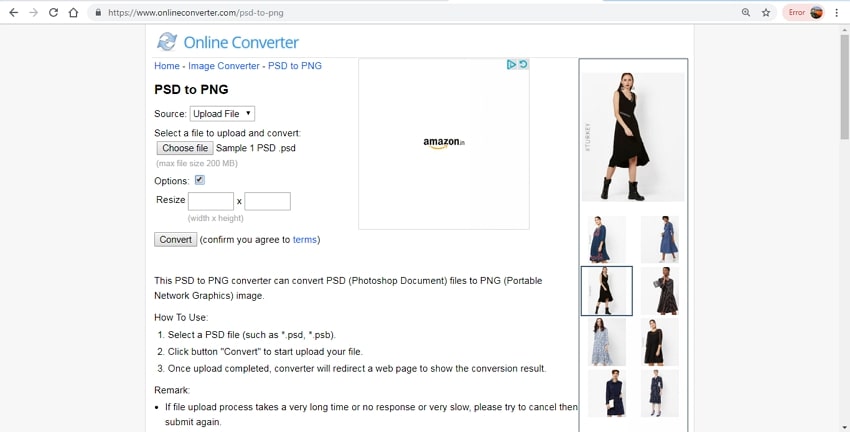Open the Source Upload File dropdown
The width and height of the screenshot is (850, 432).
222,113
